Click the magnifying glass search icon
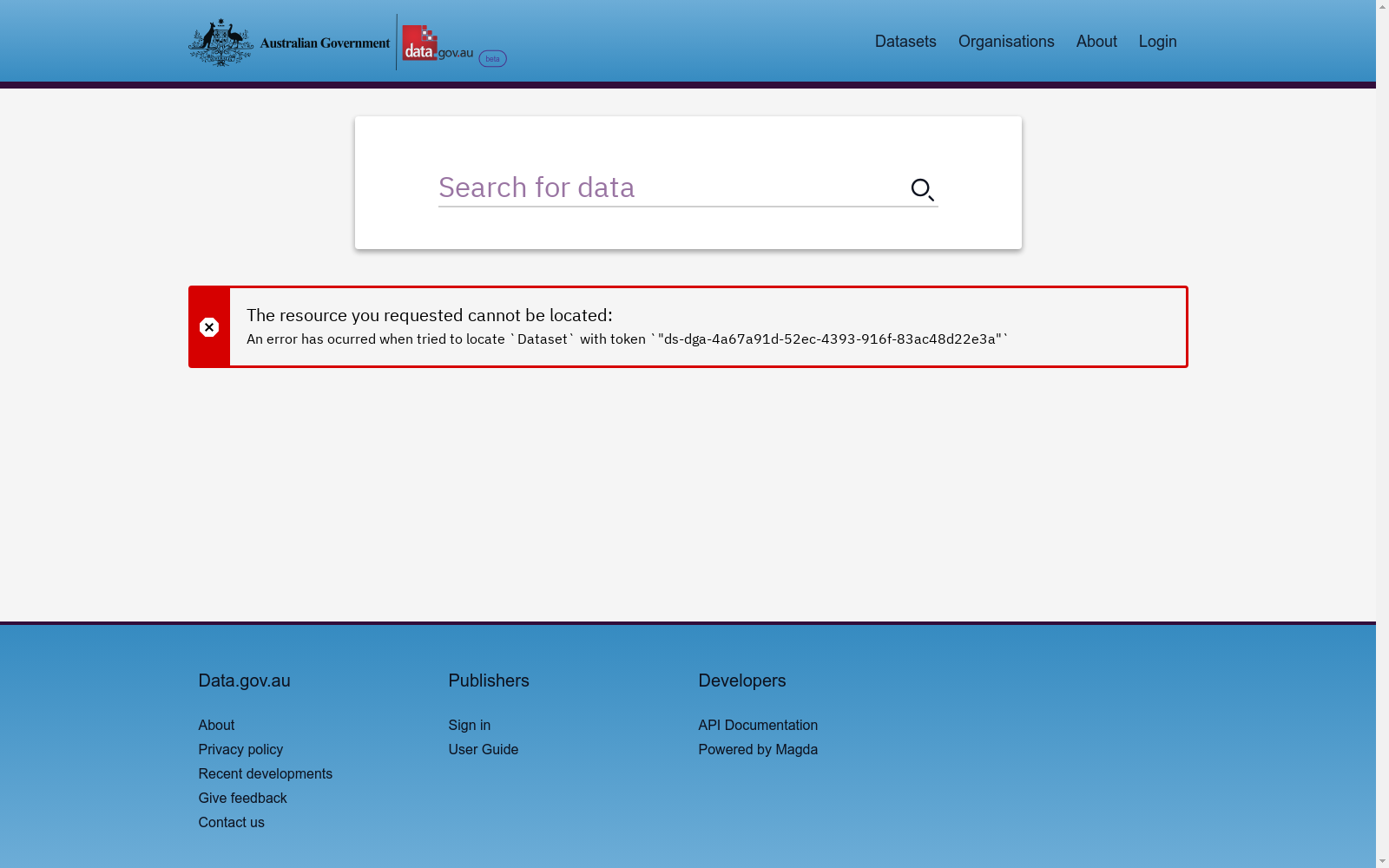 922,189
